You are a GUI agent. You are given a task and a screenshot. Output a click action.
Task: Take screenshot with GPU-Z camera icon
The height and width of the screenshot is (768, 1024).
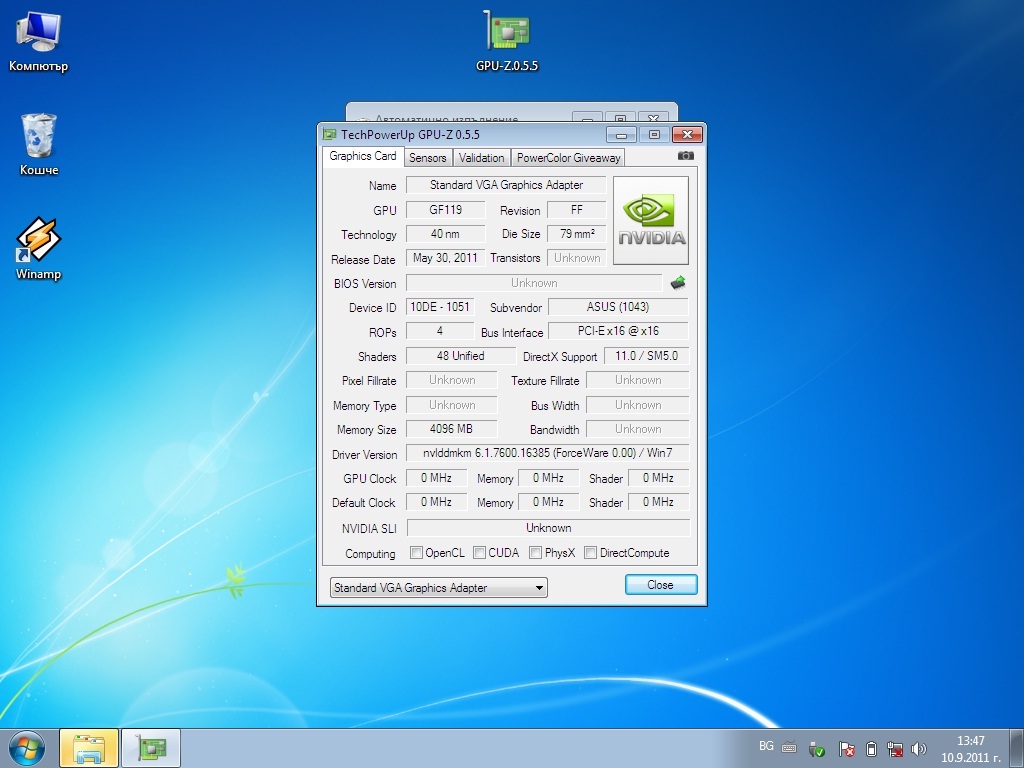click(x=685, y=155)
